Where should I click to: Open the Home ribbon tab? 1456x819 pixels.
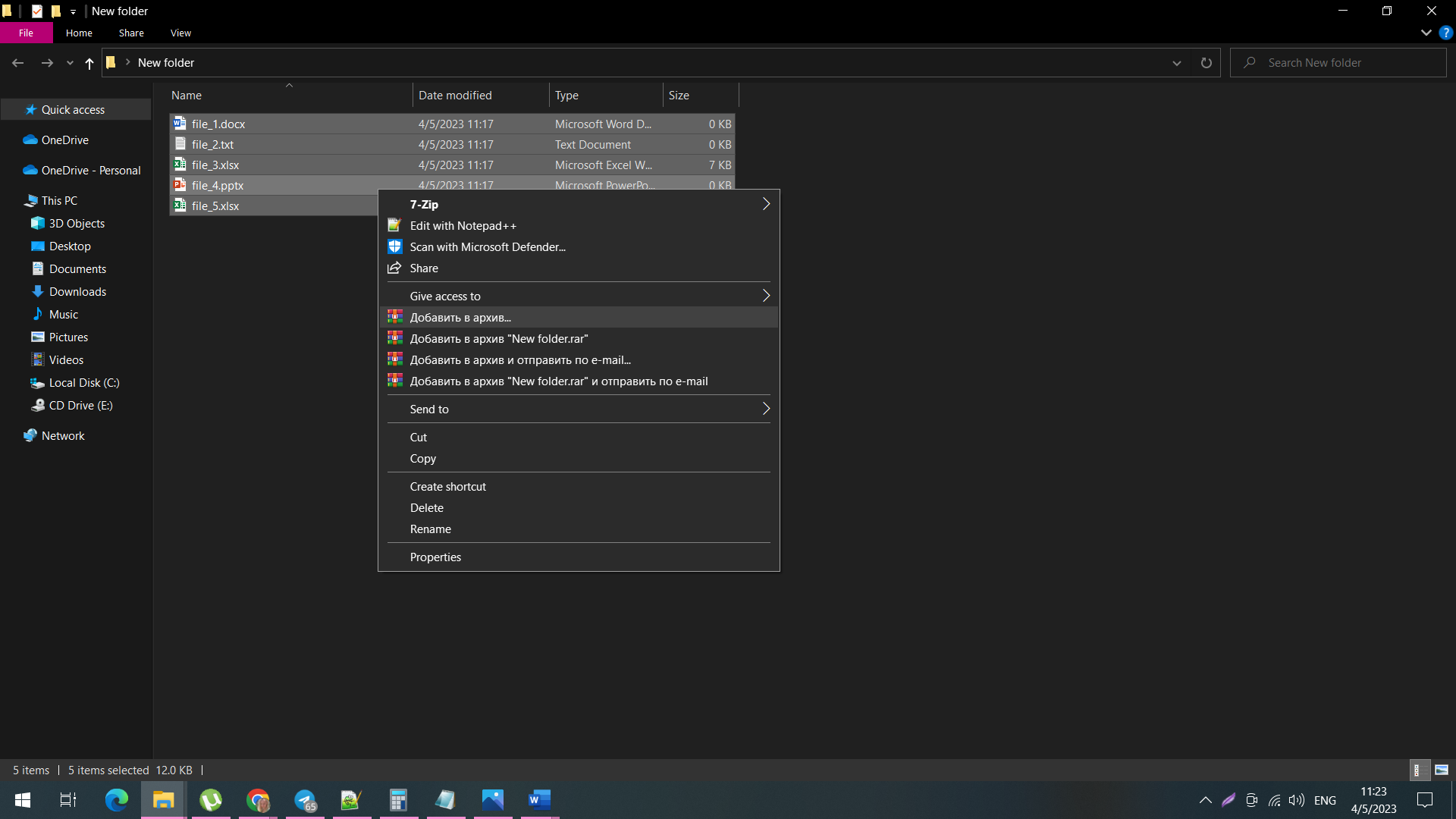pyautogui.click(x=79, y=33)
